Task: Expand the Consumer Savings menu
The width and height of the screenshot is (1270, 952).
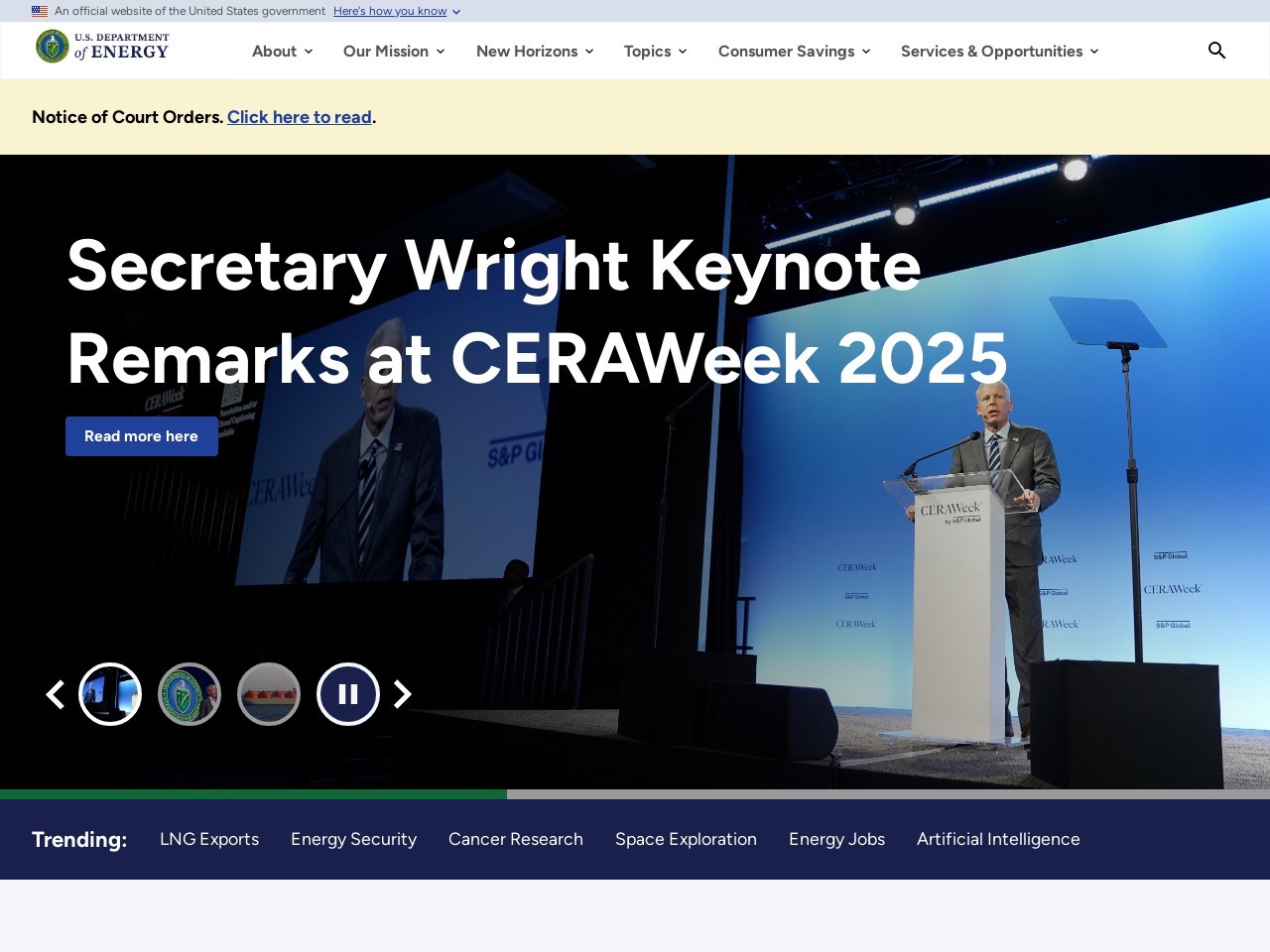Action: point(794,51)
